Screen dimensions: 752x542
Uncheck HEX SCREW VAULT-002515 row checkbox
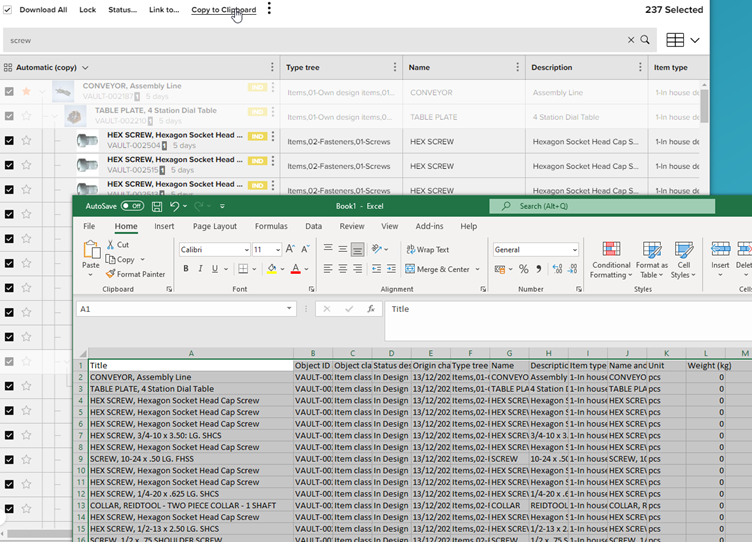click(9, 165)
